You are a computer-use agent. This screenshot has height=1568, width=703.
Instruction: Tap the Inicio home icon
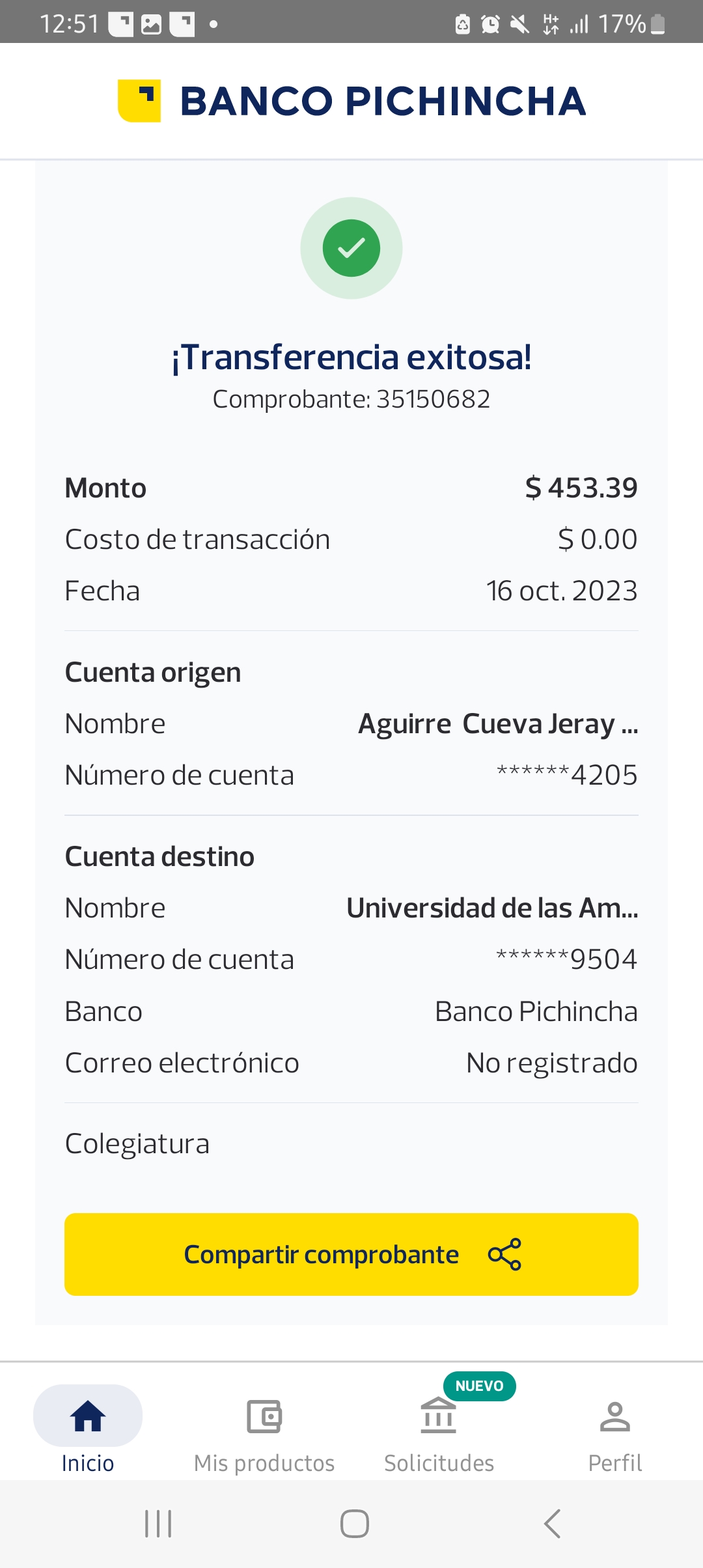pos(88,1416)
